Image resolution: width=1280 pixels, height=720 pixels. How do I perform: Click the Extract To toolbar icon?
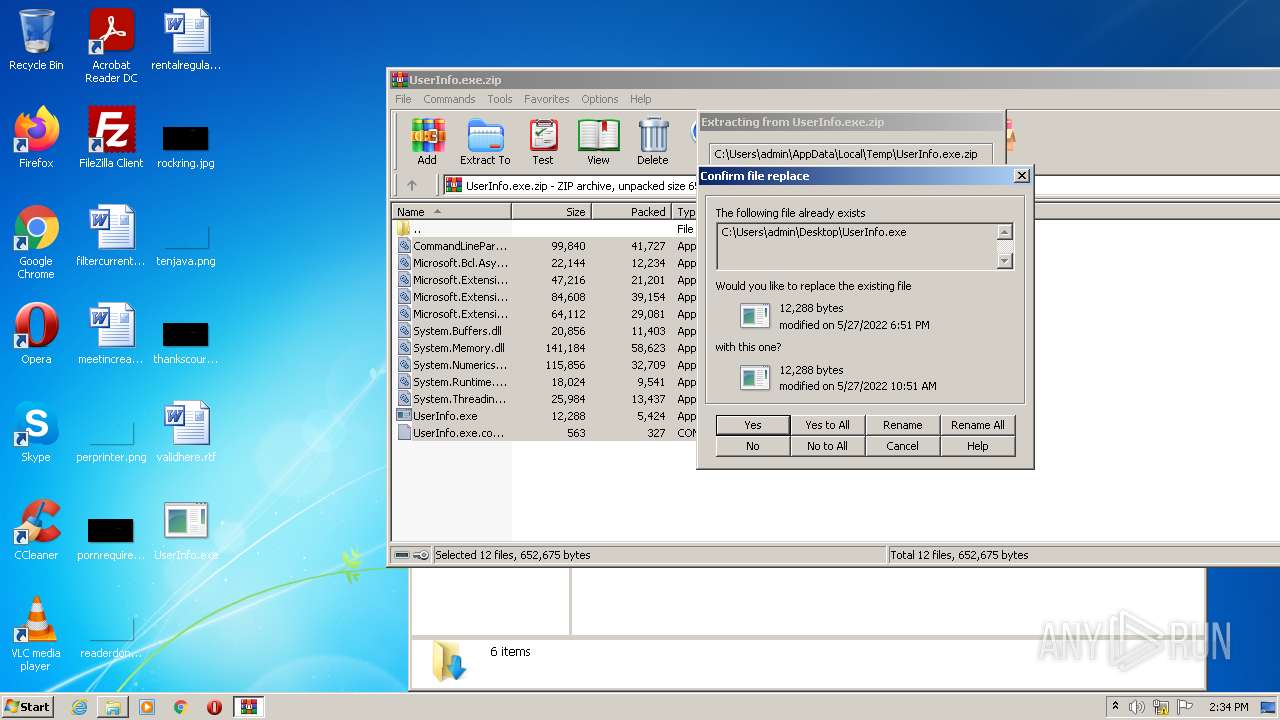485,141
